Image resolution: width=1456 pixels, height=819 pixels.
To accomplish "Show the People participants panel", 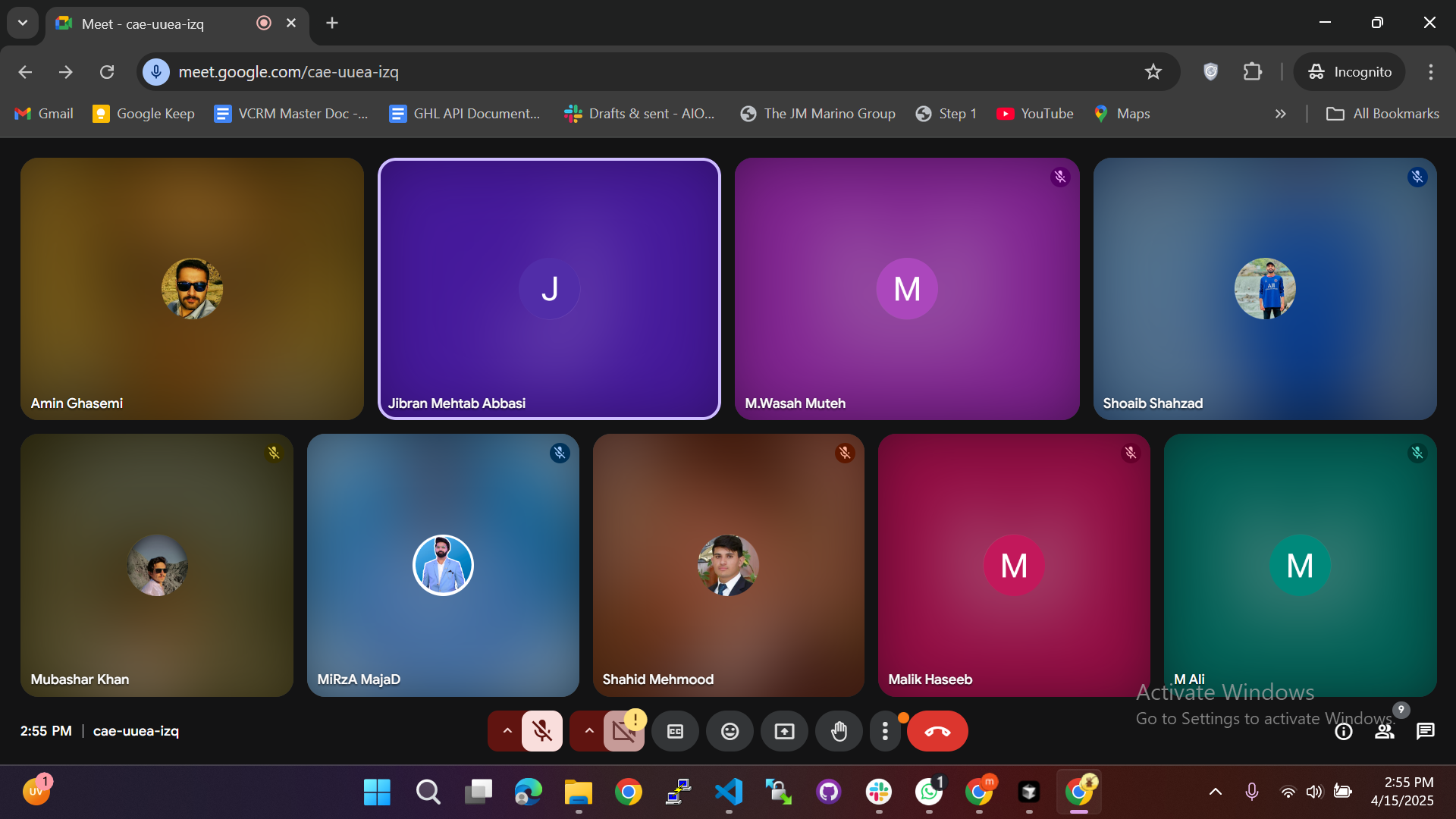I will click(1385, 731).
